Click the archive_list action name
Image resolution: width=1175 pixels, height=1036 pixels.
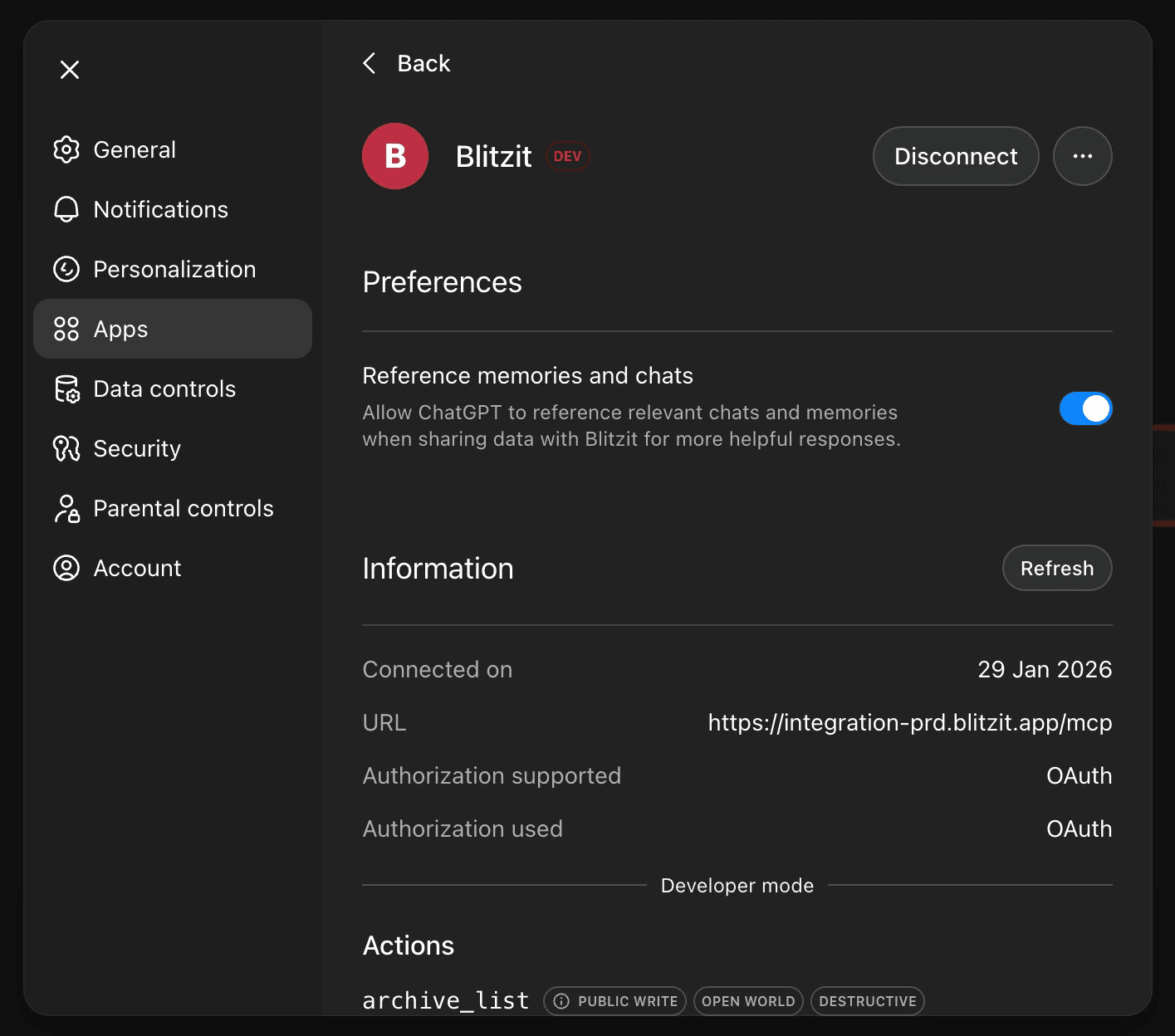[x=446, y=1000]
